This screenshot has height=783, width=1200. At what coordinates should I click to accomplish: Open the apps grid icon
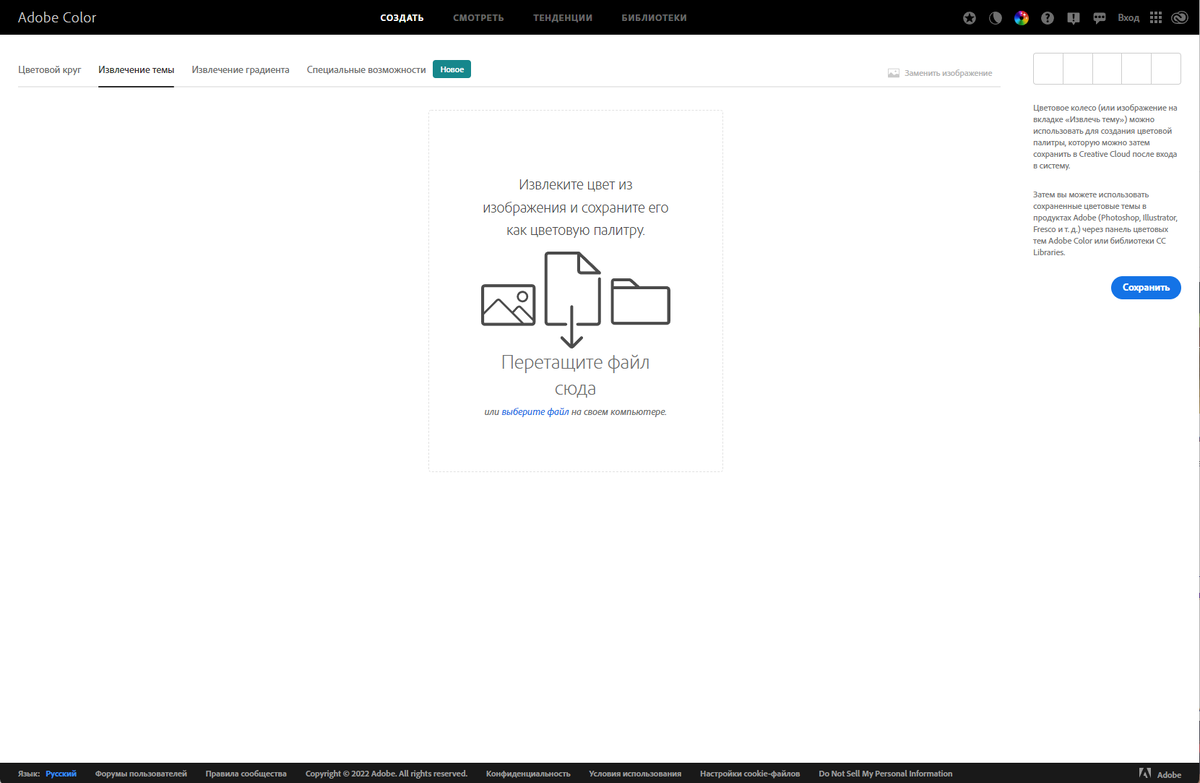1156,18
